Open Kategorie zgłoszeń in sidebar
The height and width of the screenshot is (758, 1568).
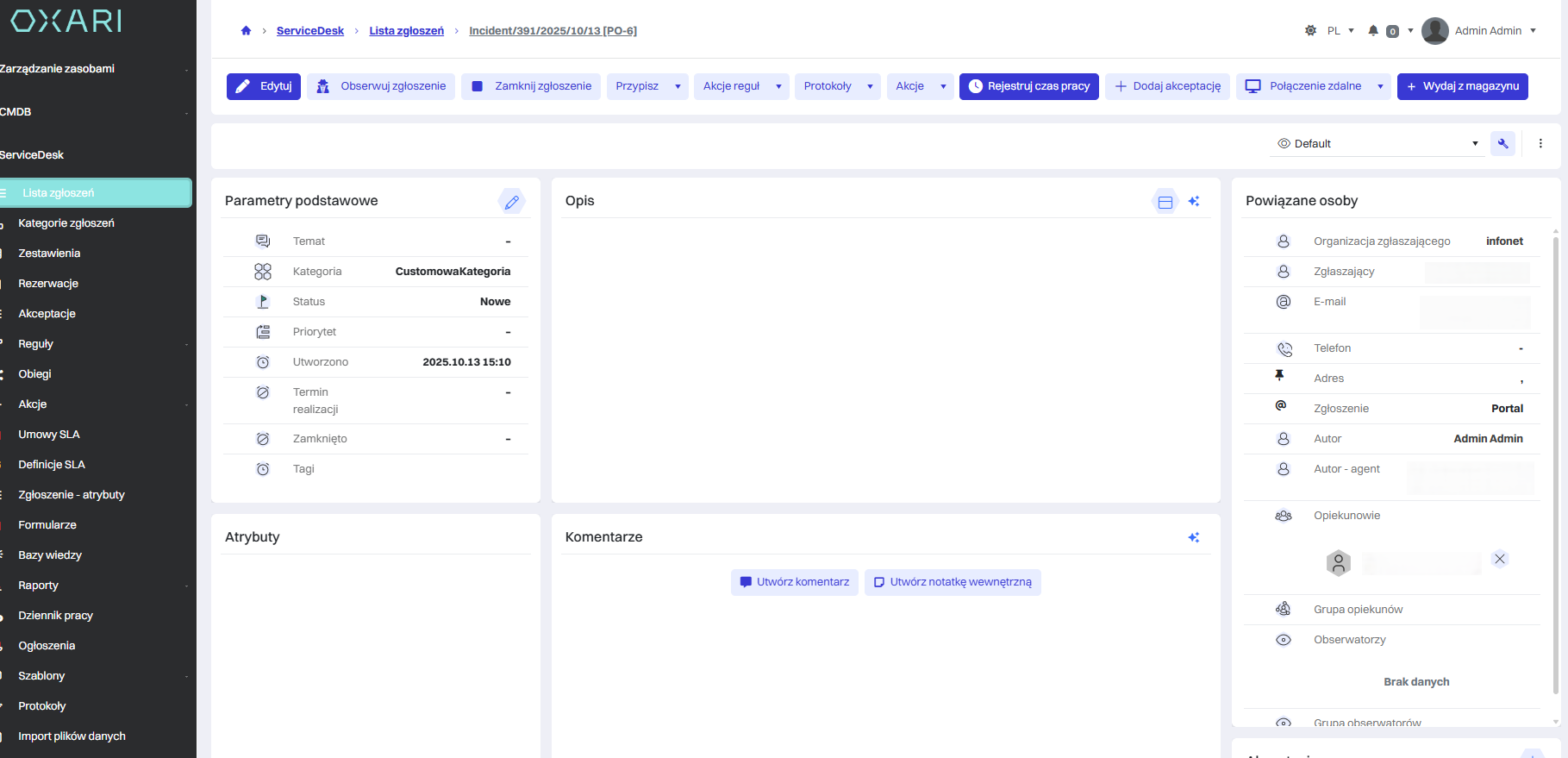66,223
